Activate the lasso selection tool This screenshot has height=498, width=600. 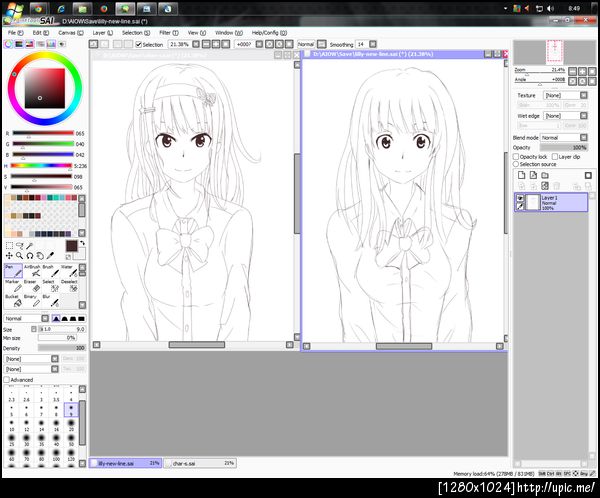20,245
